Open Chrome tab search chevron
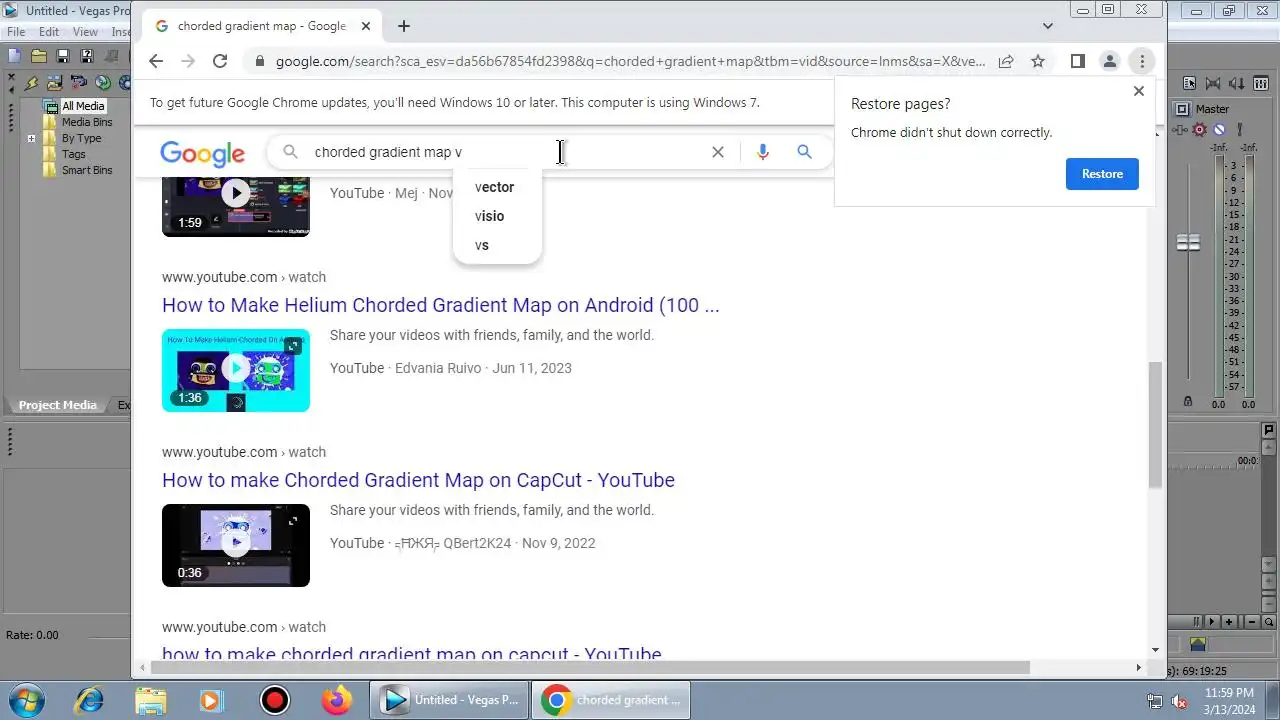This screenshot has height=720, width=1280. click(x=1047, y=26)
